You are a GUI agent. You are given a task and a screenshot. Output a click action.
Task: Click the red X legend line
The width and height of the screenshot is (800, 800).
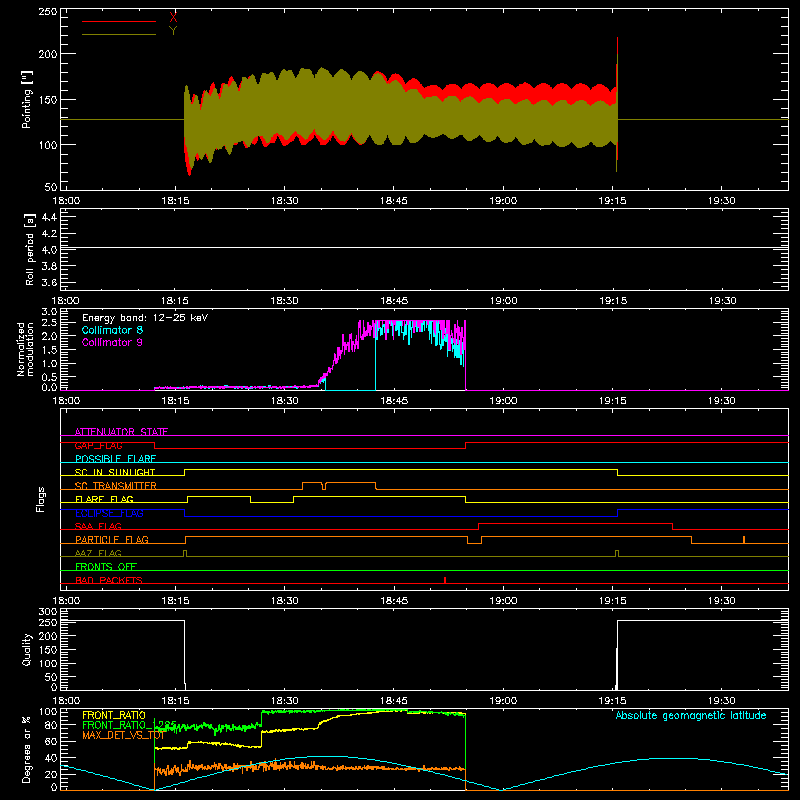point(119,21)
